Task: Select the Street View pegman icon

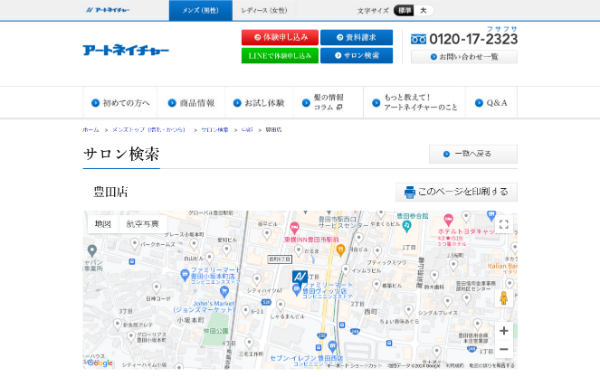Action: (504, 298)
